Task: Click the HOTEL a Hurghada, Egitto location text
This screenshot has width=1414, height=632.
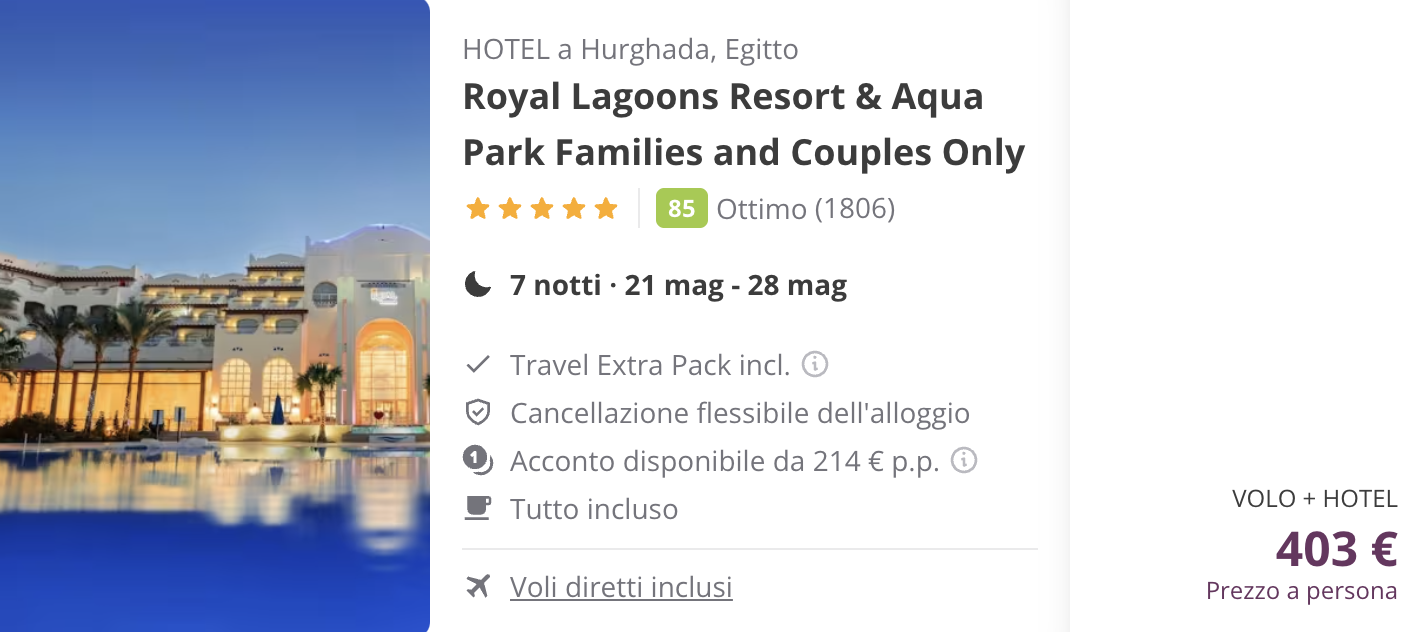Action: [x=630, y=49]
